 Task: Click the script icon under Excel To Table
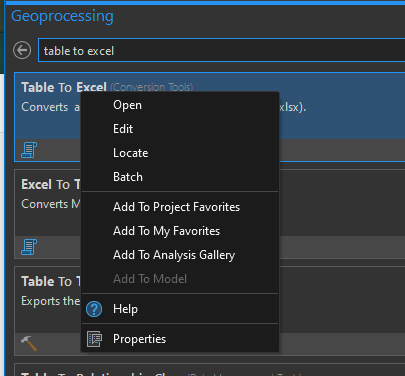pos(29,247)
